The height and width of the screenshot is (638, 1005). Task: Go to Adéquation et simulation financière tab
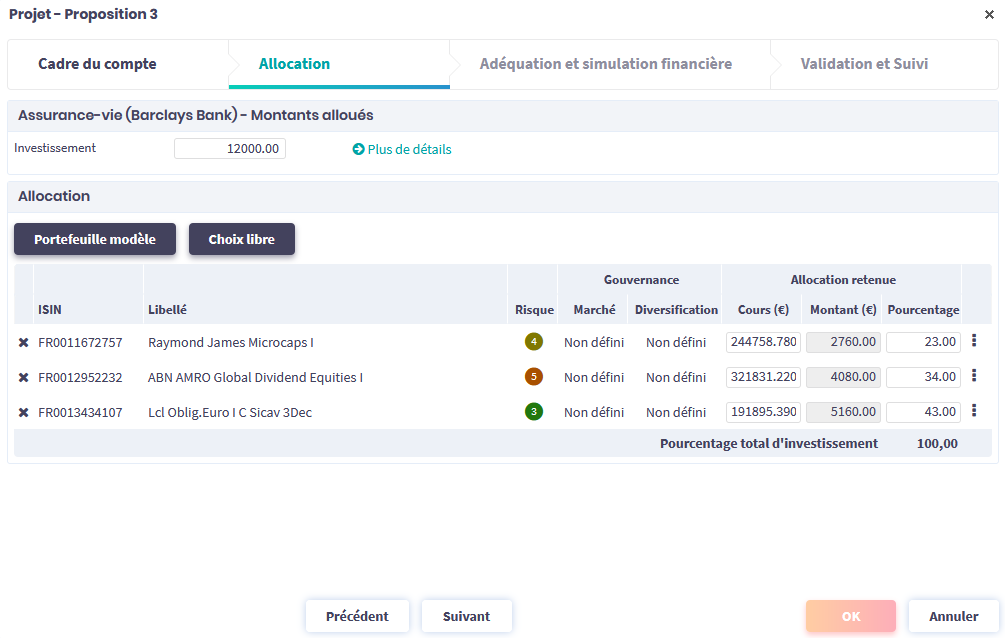605,64
